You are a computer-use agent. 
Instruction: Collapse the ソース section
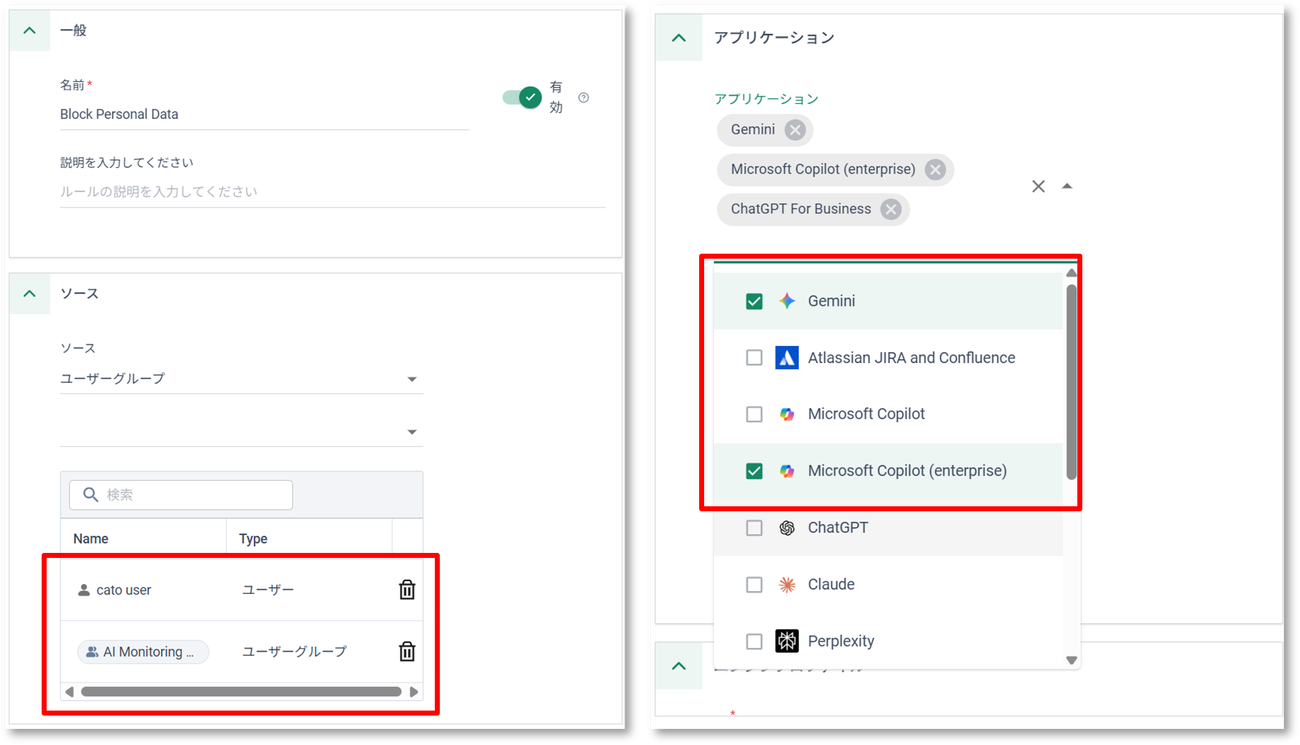pyautogui.click(x=30, y=294)
